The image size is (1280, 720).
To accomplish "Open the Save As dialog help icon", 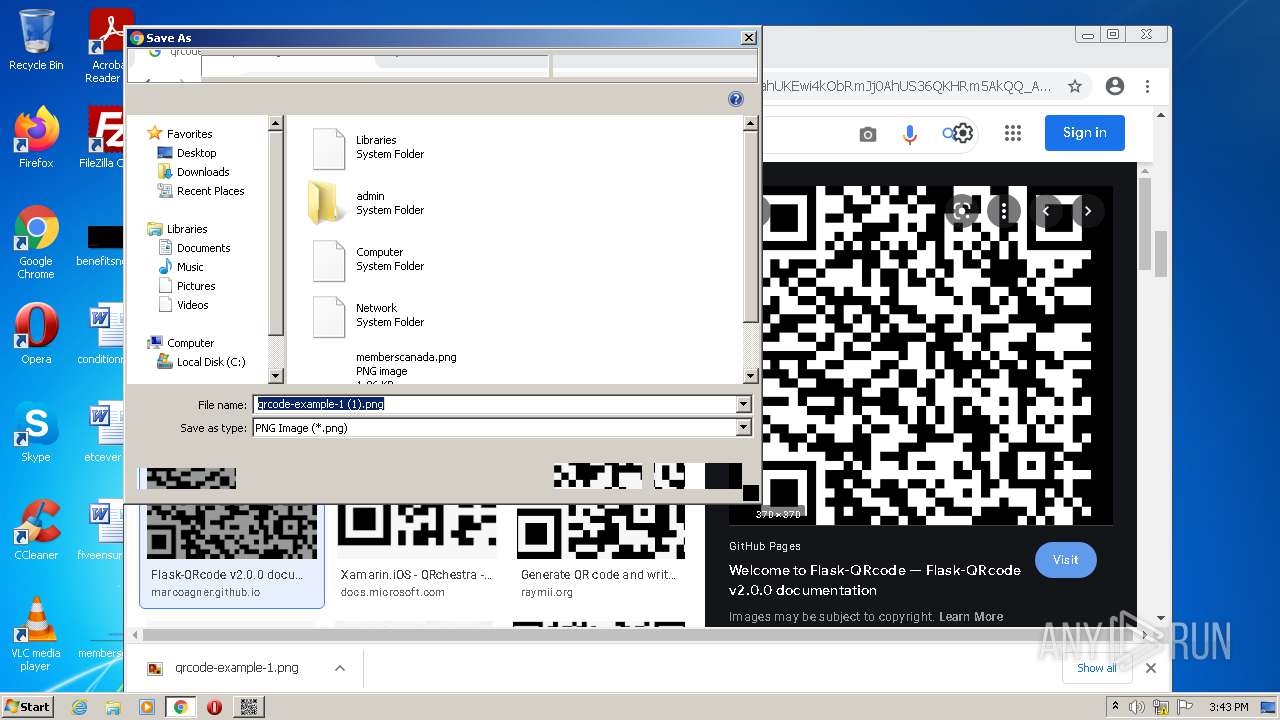I will point(736,99).
